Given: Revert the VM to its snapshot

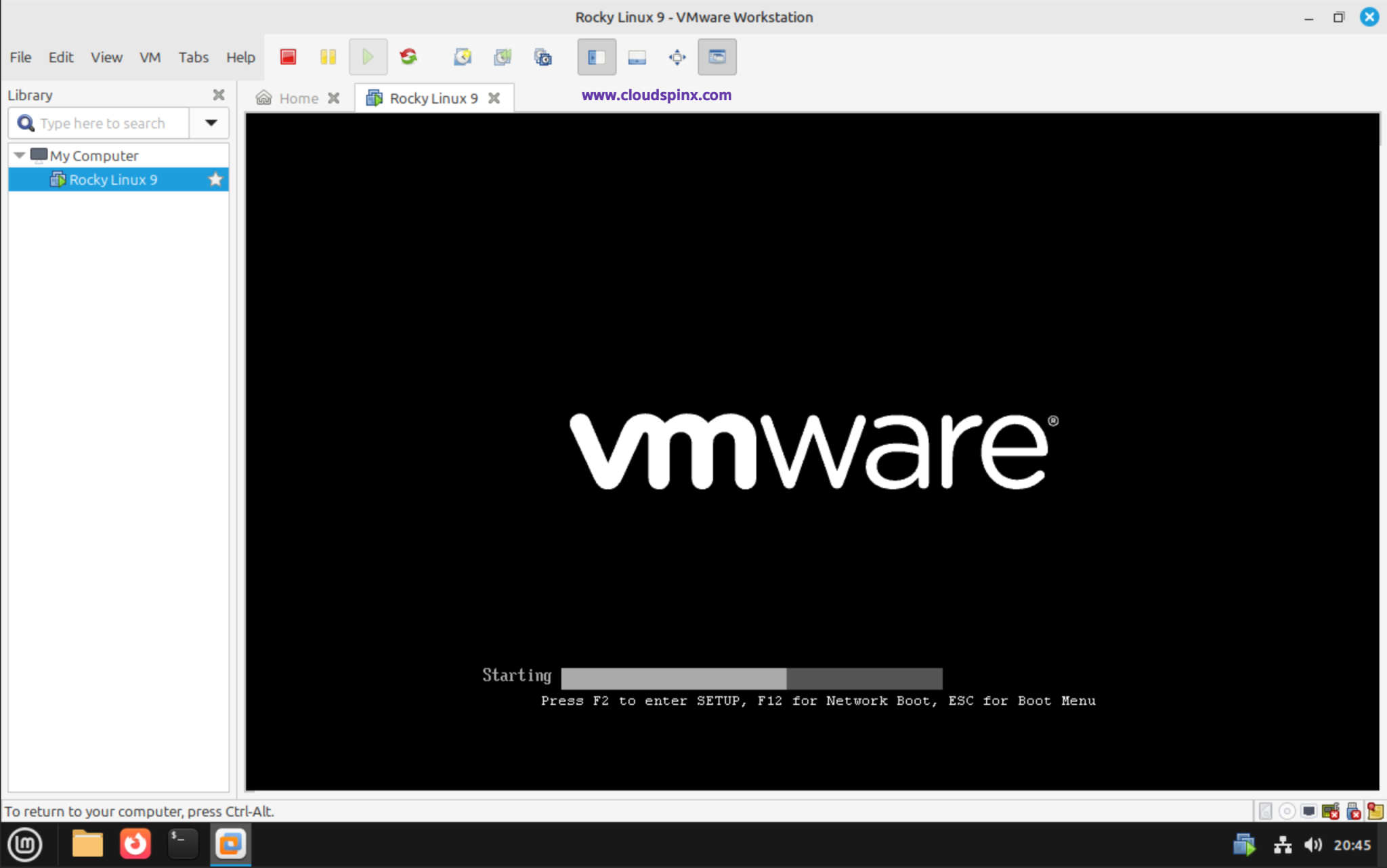Looking at the screenshot, I should point(503,57).
